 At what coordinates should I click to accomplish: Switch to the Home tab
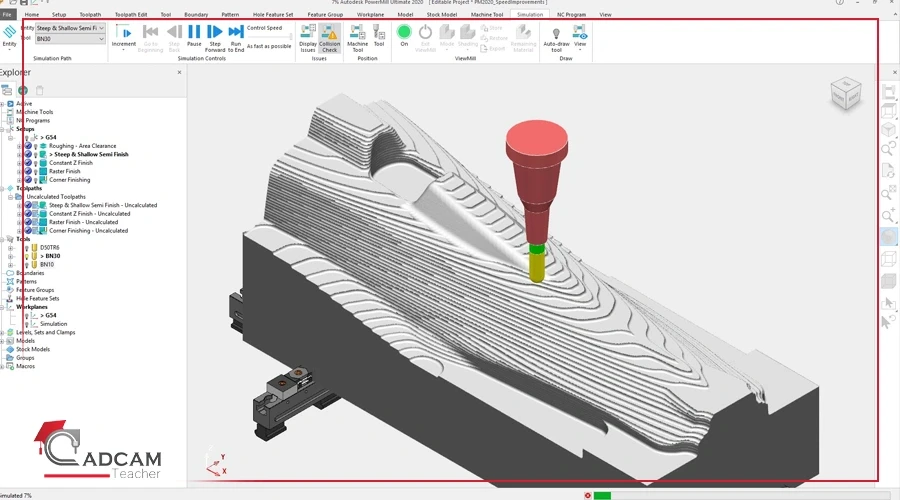pos(32,14)
